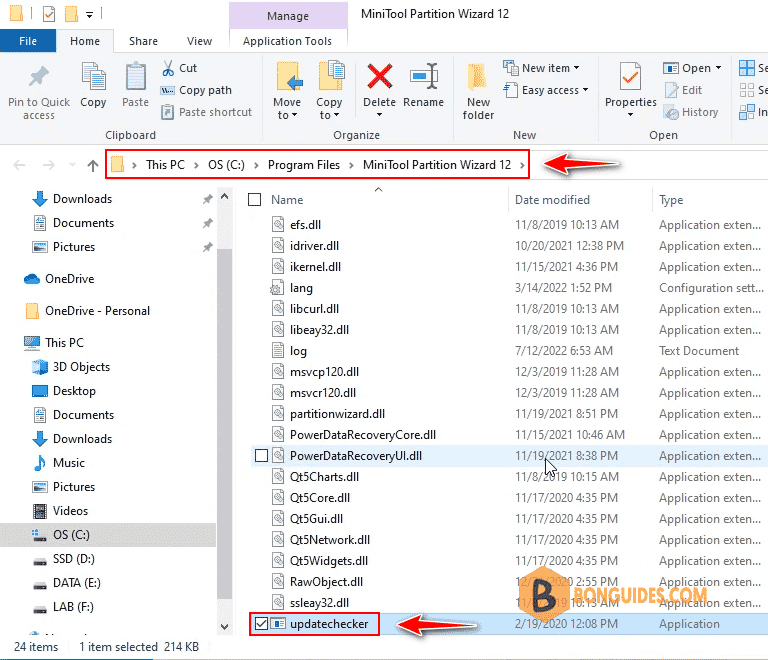The height and width of the screenshot is (660, 768).
Task: Select the Qt5Network.dll file
Action: coord(330,540)
